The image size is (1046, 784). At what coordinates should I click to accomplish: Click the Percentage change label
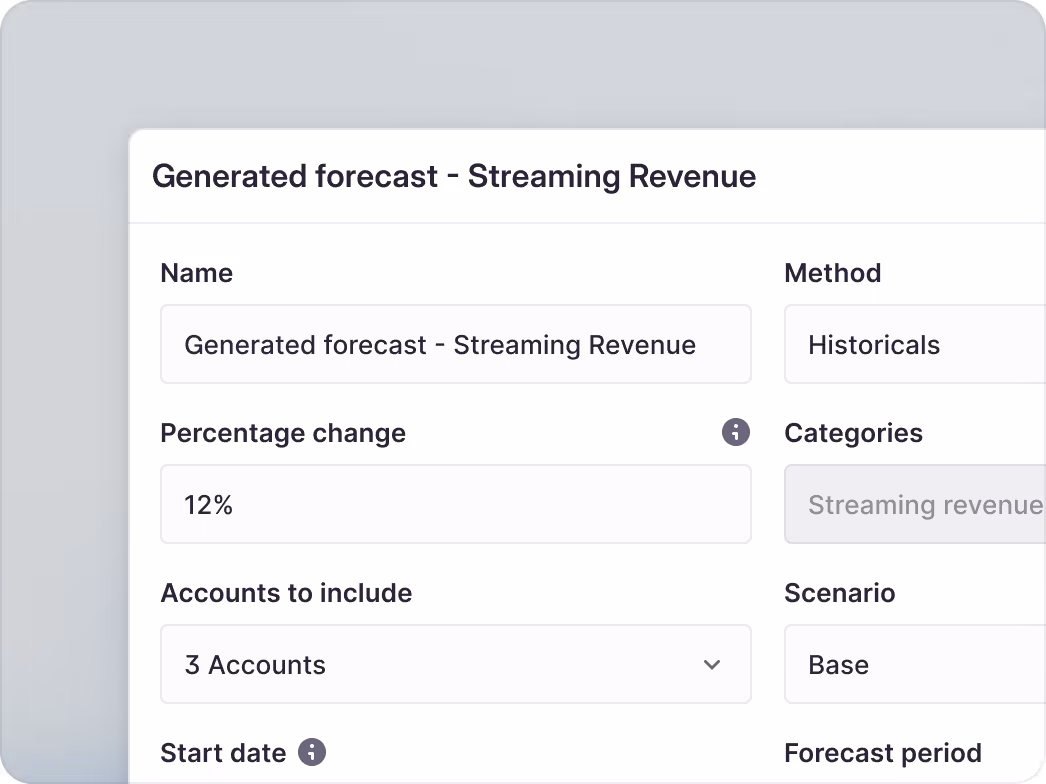(283, 434)
